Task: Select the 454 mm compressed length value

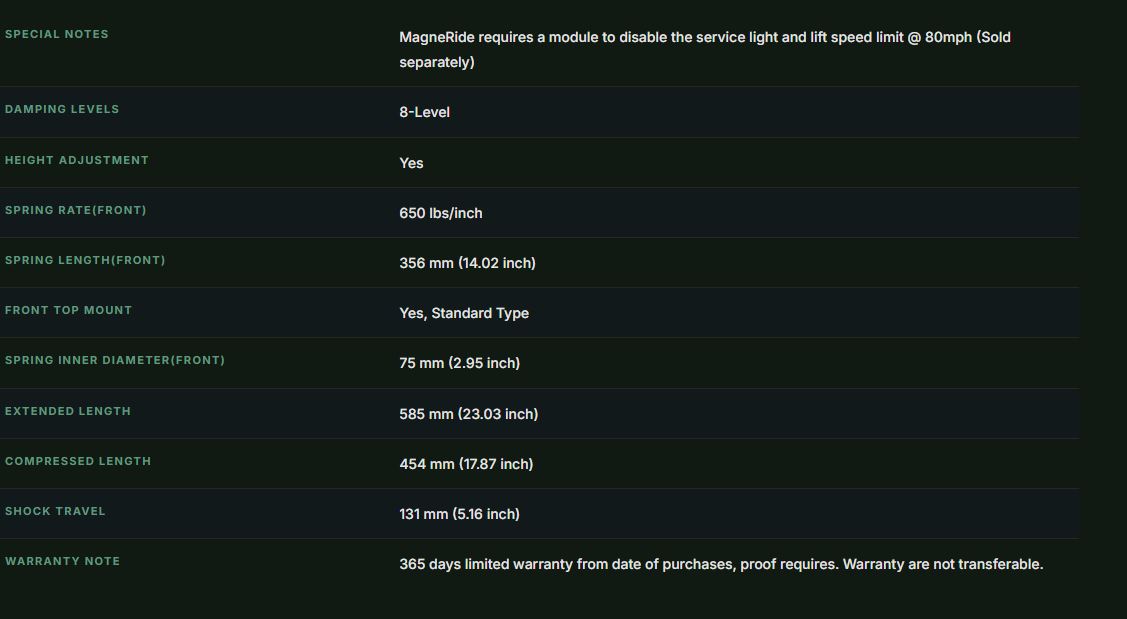Action: [466, 464]
